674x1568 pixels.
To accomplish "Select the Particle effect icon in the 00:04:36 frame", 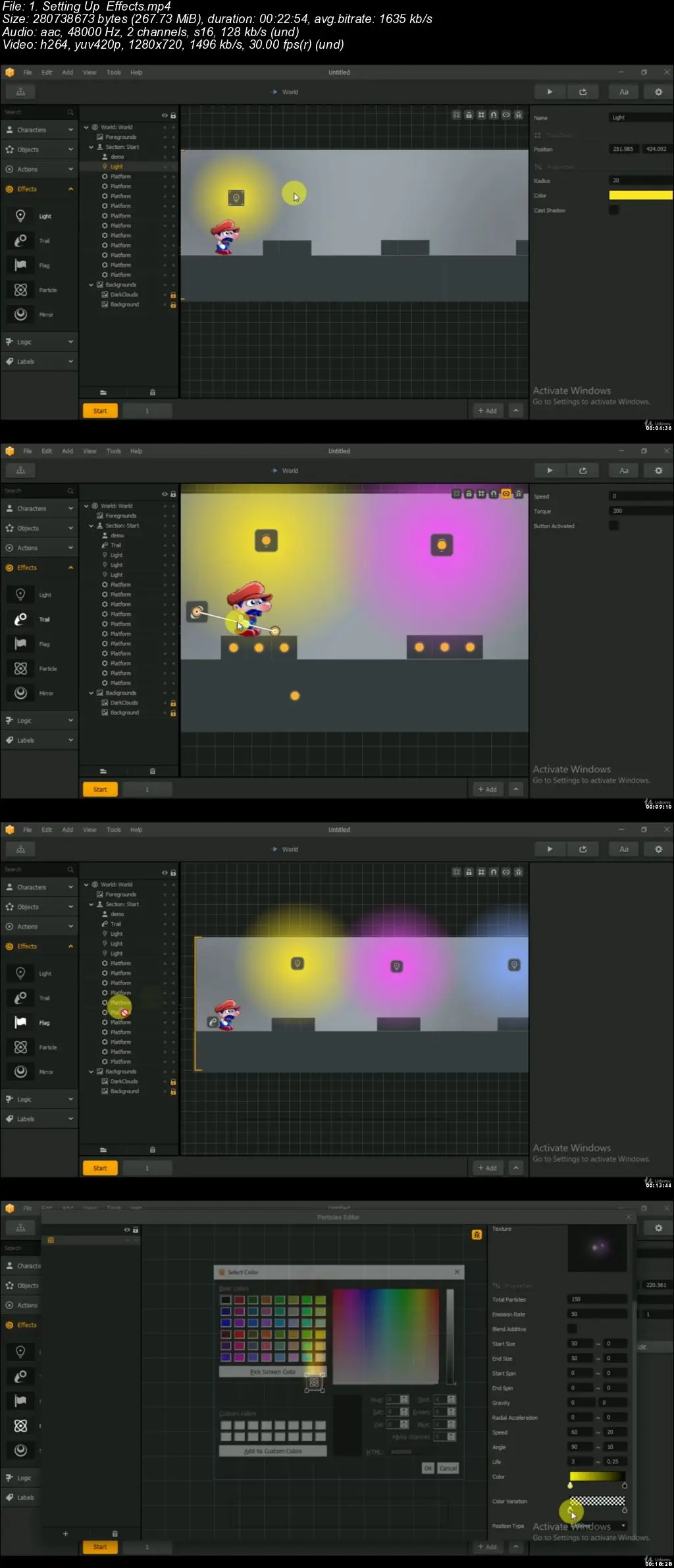I will click(20, 290).
